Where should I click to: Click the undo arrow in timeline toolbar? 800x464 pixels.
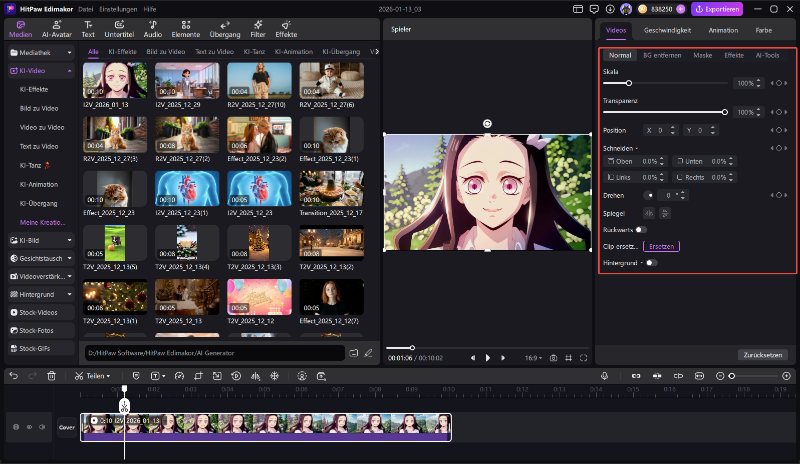click(x=13, y=376)
